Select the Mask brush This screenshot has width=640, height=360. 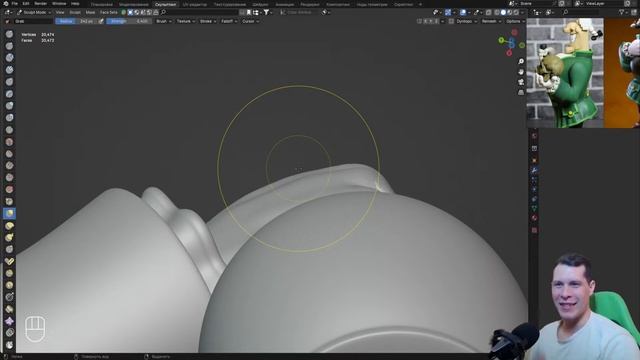(9, 345)
